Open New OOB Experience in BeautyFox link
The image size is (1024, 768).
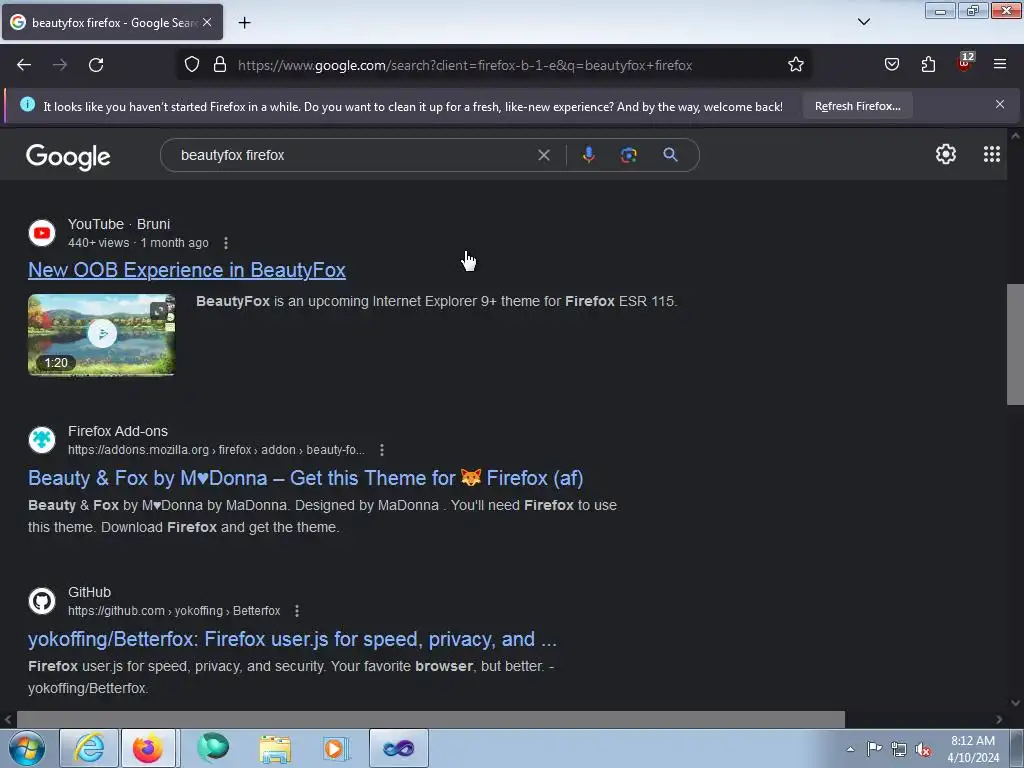tap(187, 270)
